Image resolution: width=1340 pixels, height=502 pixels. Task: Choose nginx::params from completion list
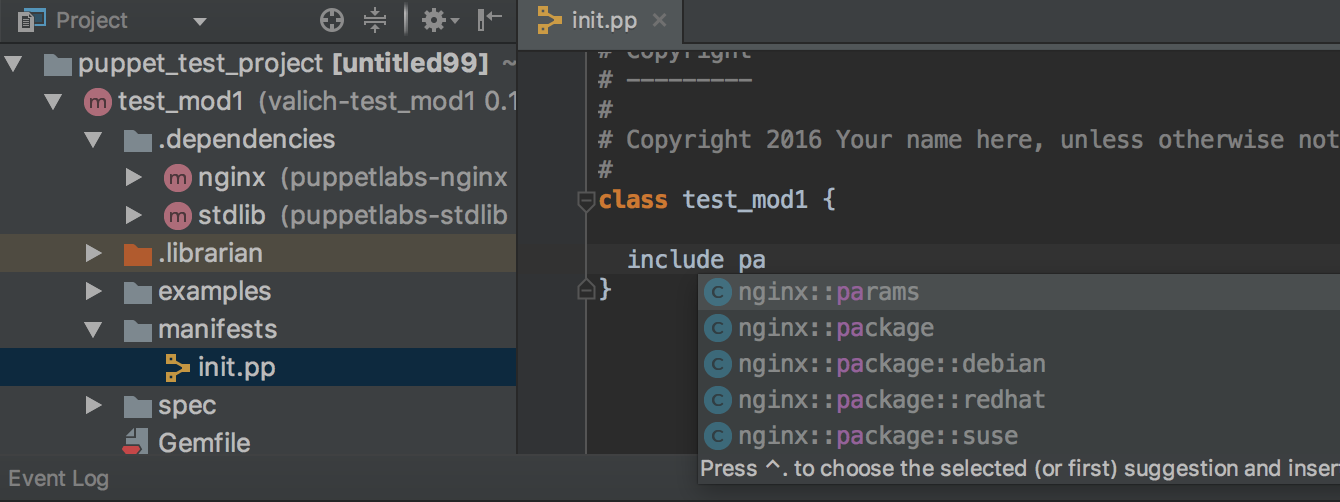pyautogui.click(x=828, y=292)
